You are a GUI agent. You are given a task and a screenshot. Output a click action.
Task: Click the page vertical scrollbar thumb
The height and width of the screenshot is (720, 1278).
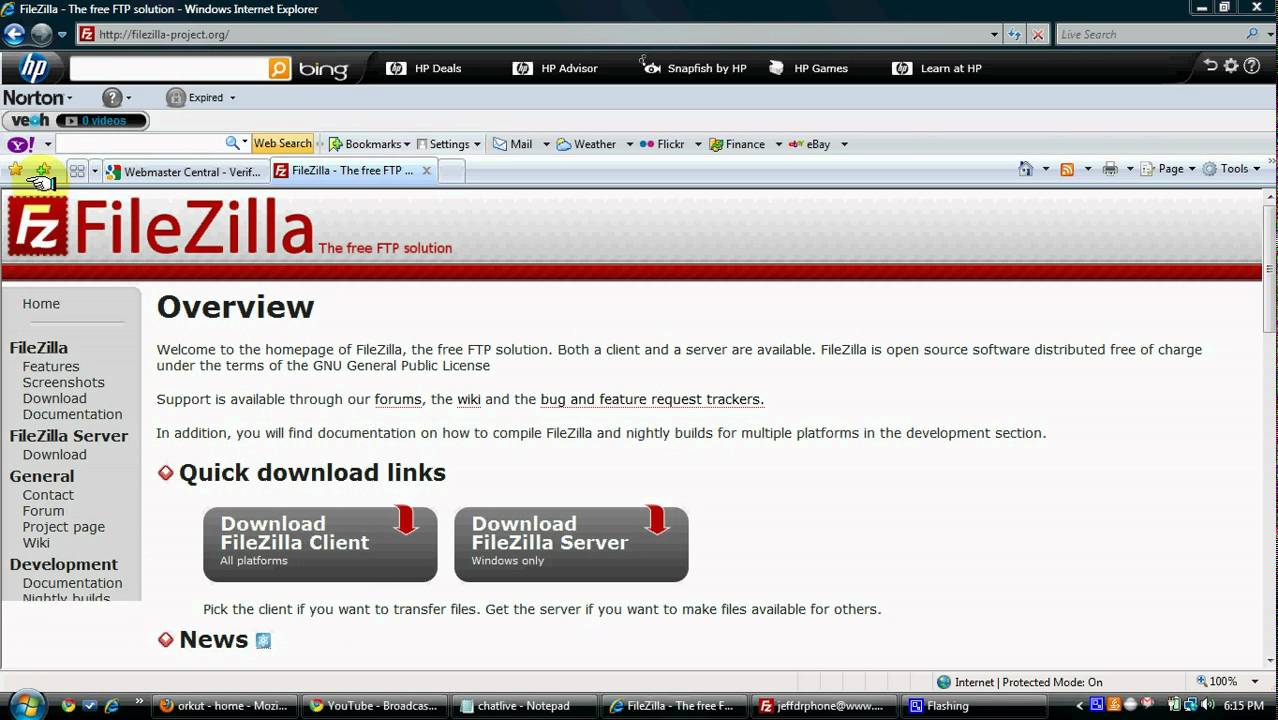(x=1269, y=270)
